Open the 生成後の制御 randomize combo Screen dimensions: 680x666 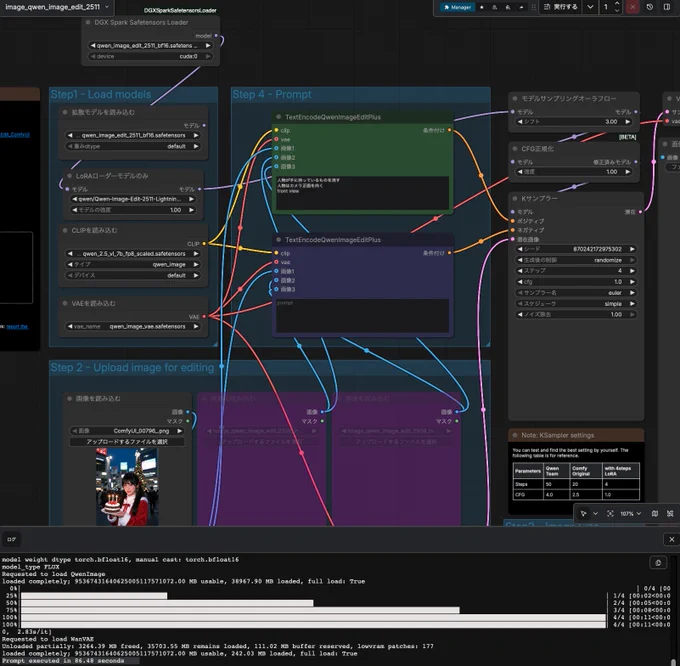pyautogui.click(x=576, y=260)
